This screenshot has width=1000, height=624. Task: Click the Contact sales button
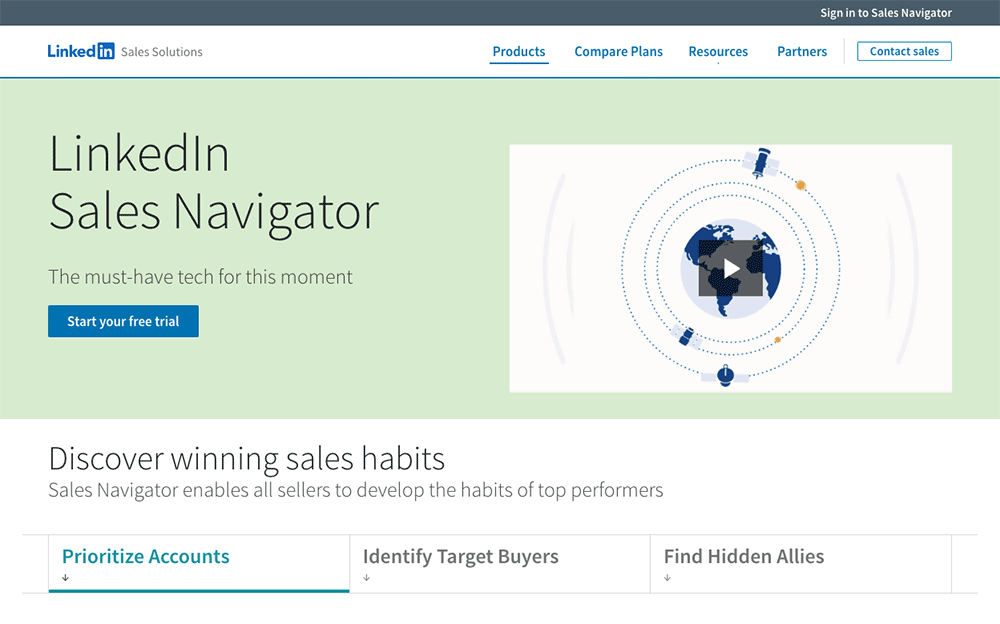point(904,52)
